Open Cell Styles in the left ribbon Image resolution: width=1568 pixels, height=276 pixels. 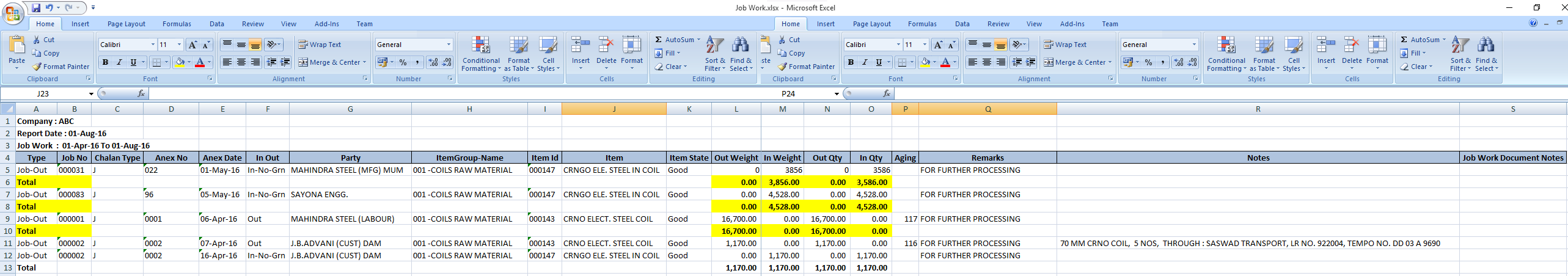pyautogui.click(x=548, y=54)
